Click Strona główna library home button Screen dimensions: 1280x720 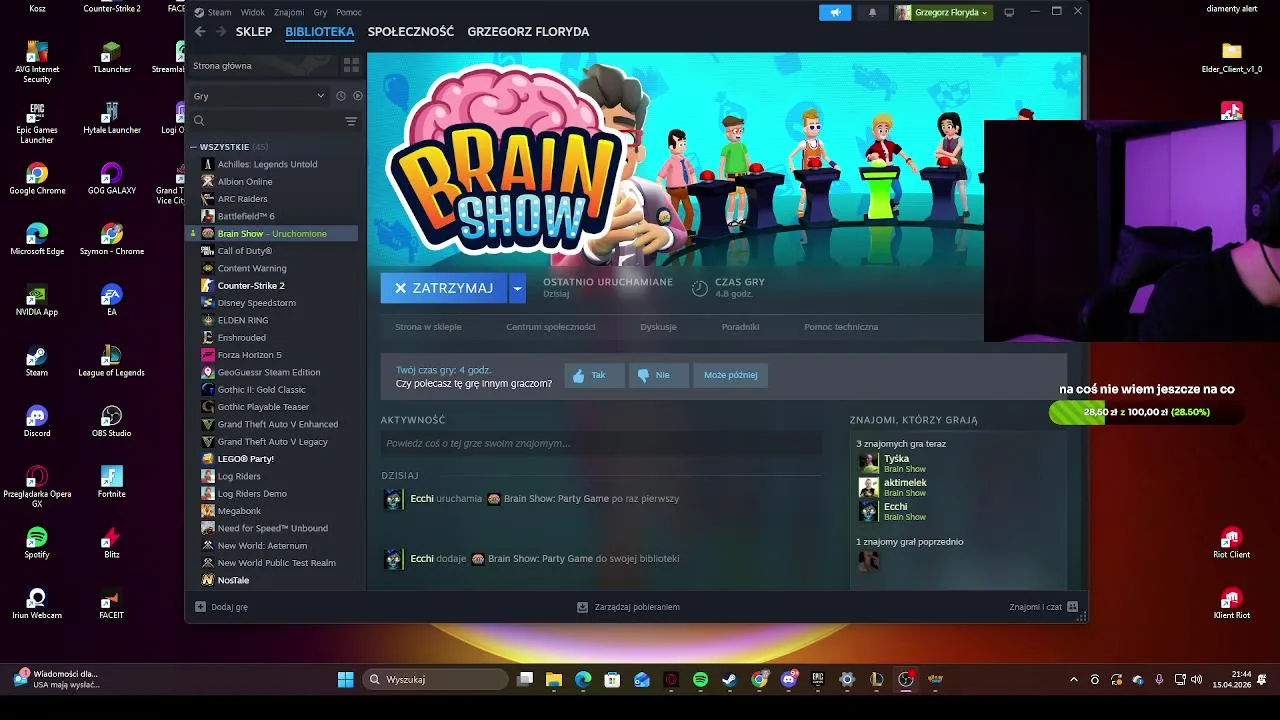tap(264, 65)
